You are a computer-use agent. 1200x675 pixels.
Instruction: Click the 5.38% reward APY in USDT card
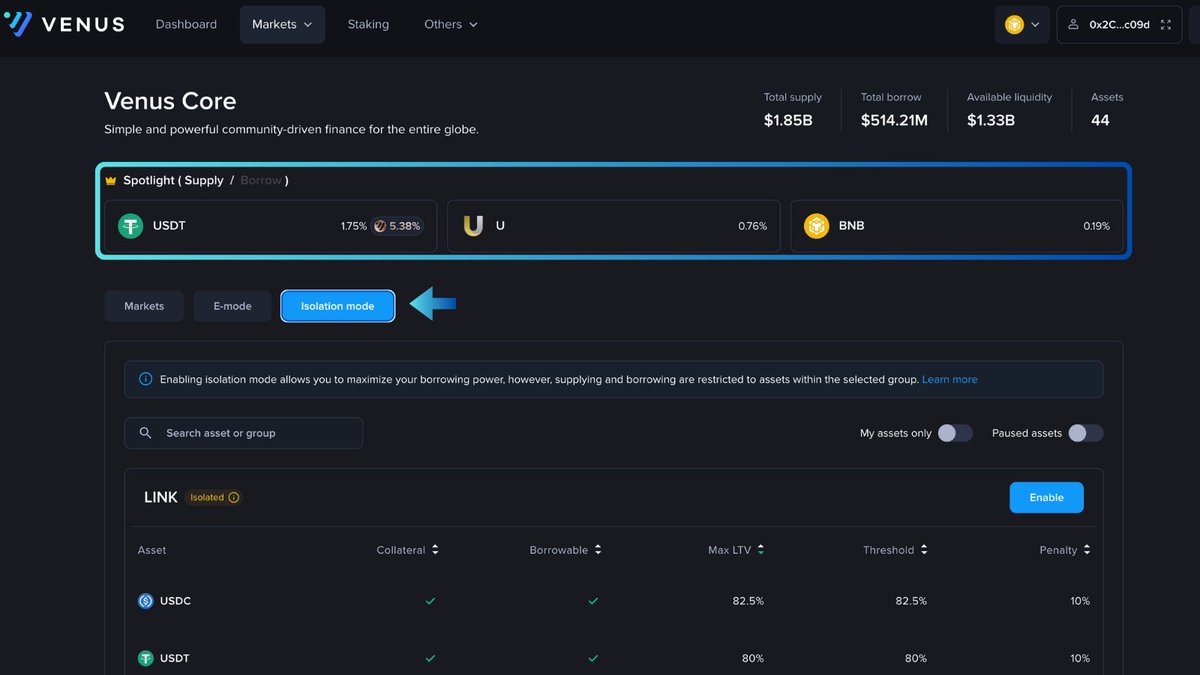tap(405, 226)
